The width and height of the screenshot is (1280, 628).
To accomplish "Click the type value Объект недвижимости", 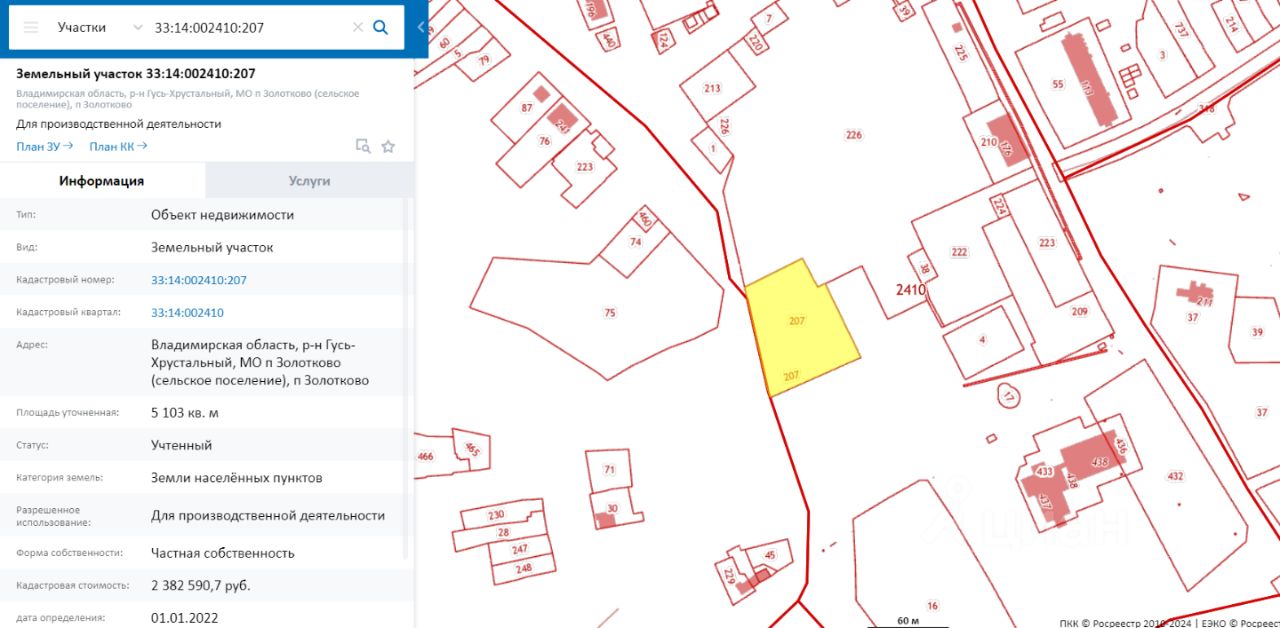I will pyautogui.click(x=222, y=215).
